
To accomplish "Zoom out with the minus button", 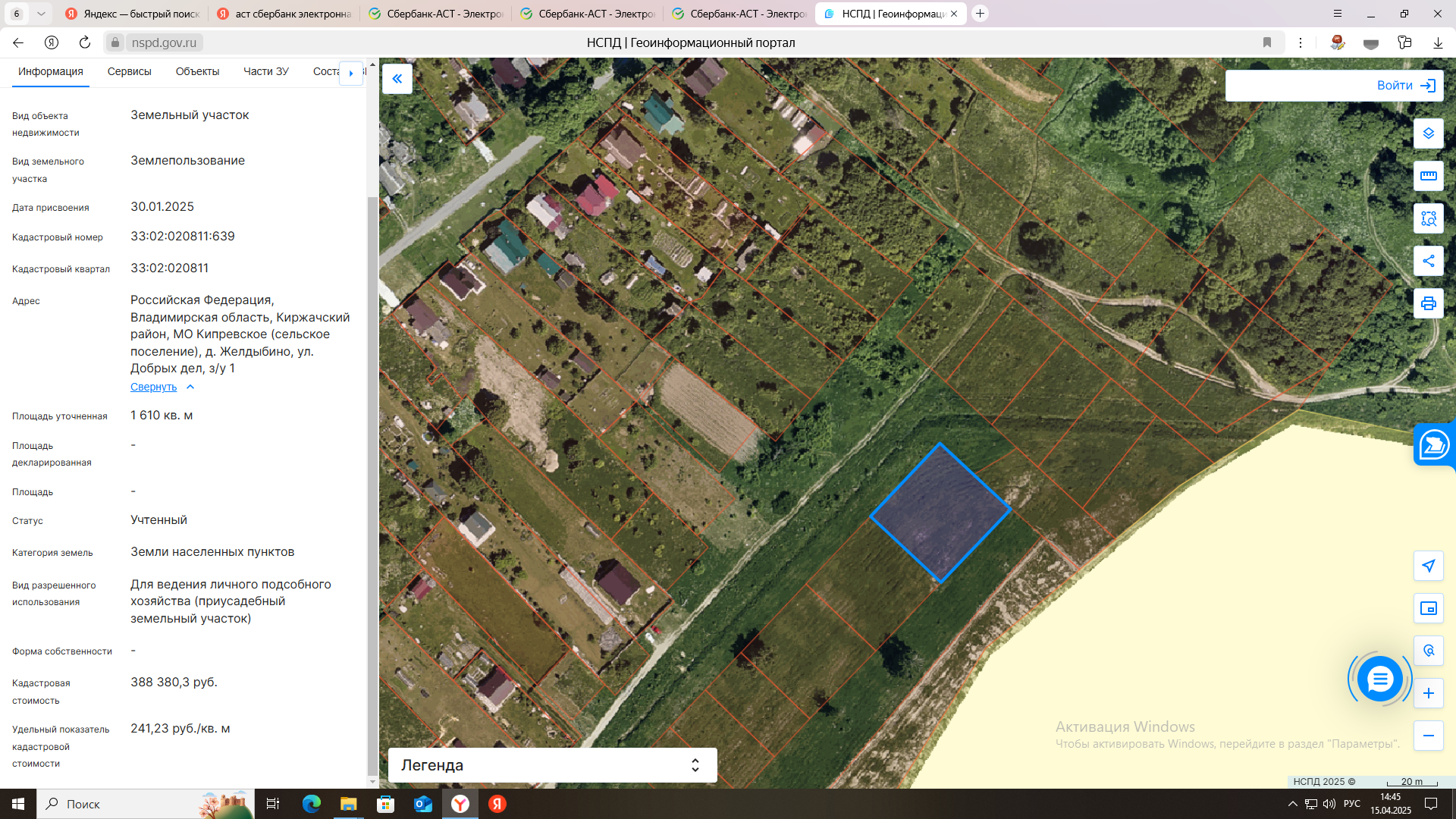I will (x=1428, y=736).
